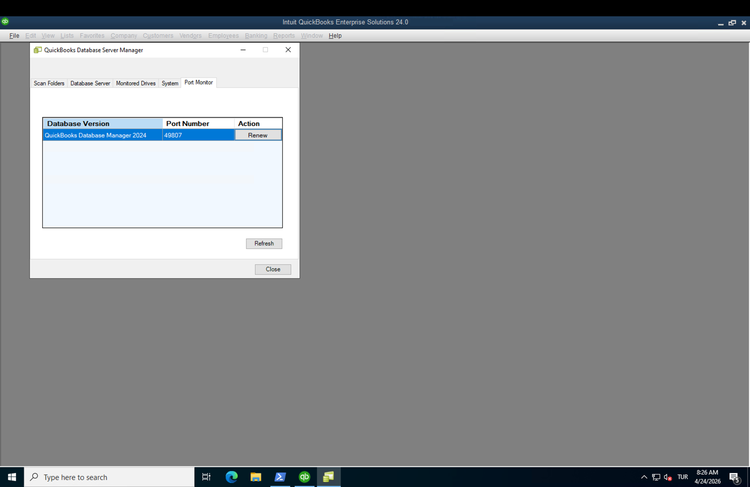Open Task View on the taskbar
750x487 pixels.
coord(206,477)
